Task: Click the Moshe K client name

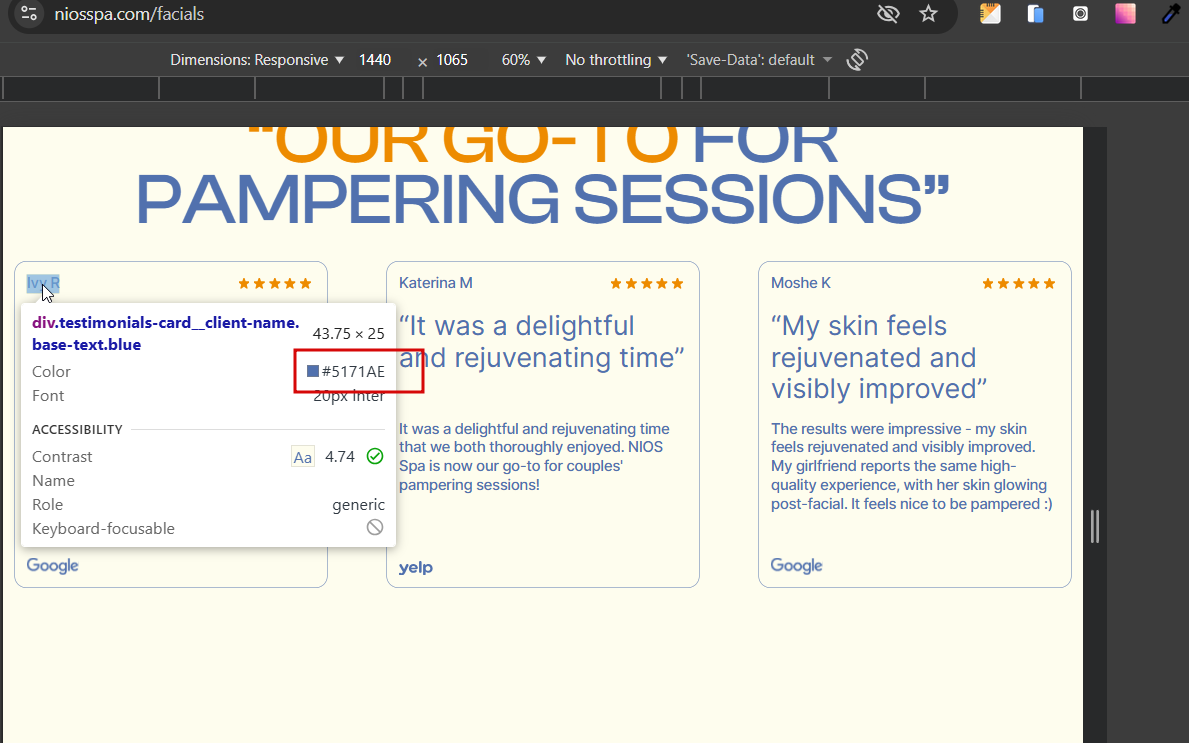Action: (x=801, y=283)
